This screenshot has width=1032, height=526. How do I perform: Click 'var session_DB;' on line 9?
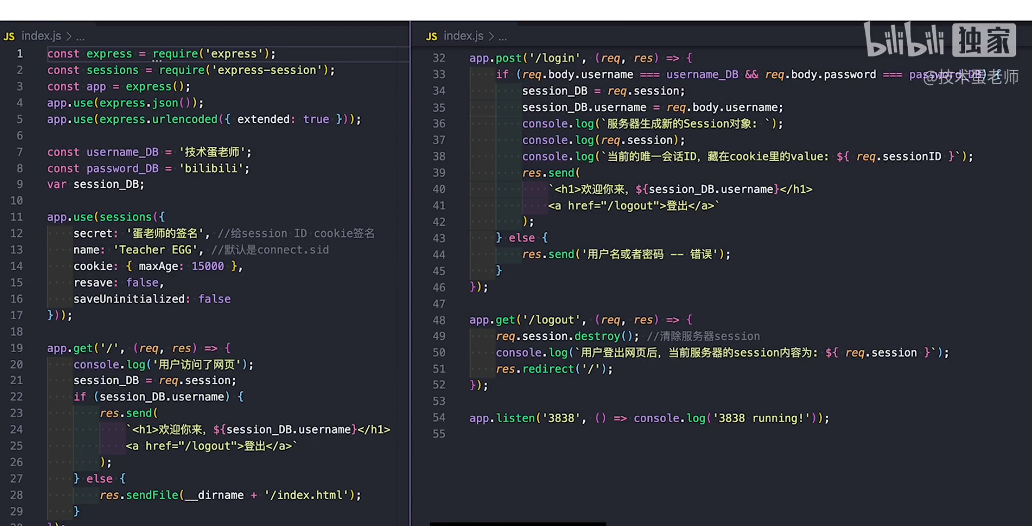[95, 184]
